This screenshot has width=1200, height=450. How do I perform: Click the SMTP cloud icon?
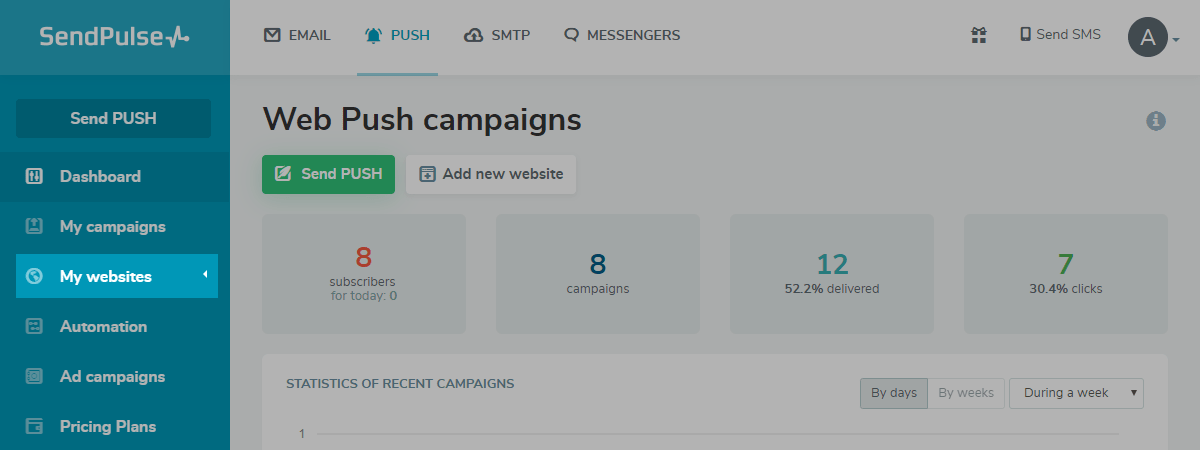point(474,35)
